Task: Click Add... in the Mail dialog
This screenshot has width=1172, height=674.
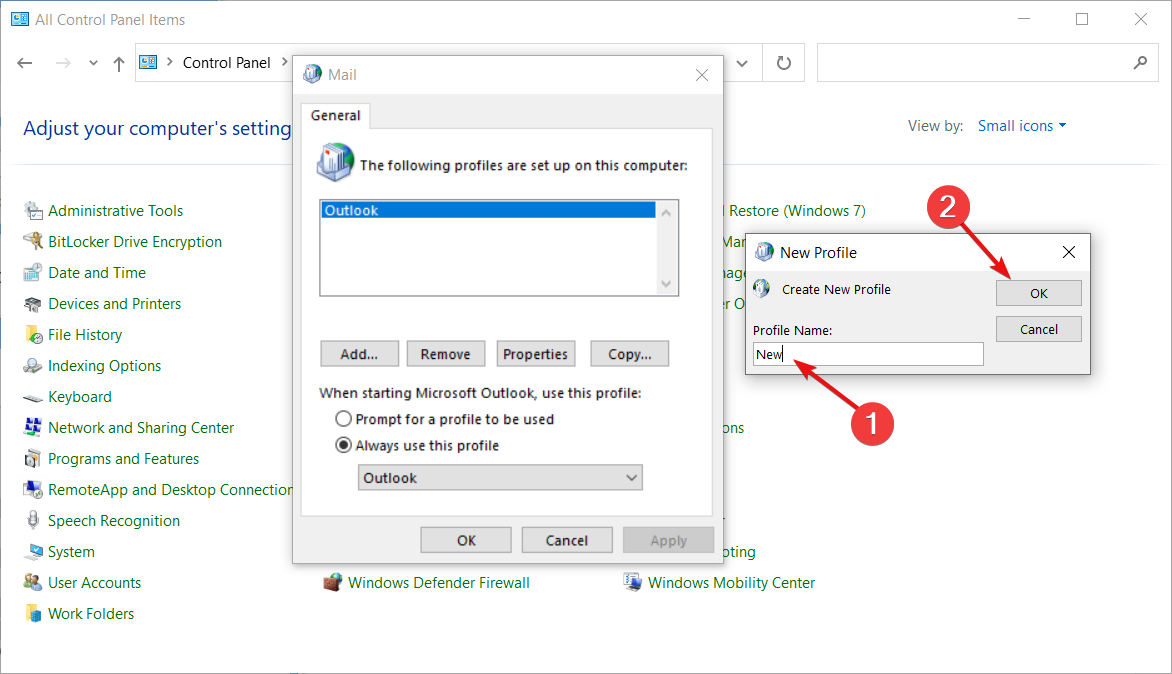Action: pos(360,354)
